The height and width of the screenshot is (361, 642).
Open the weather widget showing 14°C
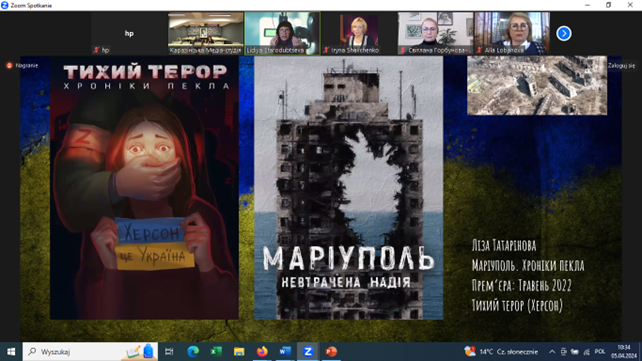(501, 352)
